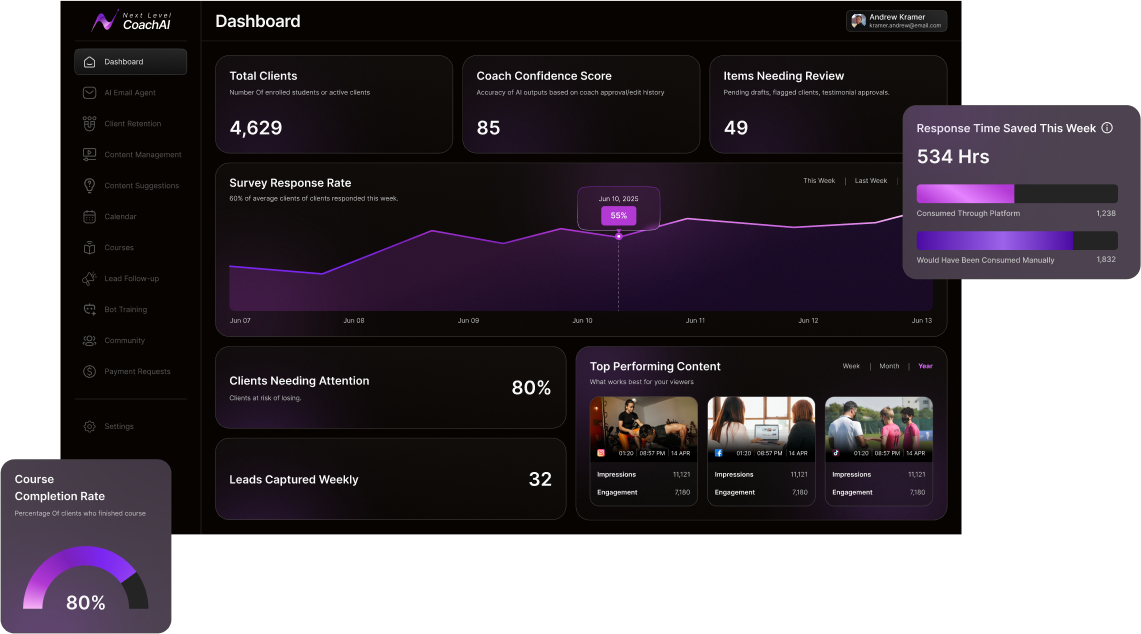The height and width of the screenshot is (634, 1141).
Task: Click the Content Suggestions lightbulb icon
Action: coord(89,186)
